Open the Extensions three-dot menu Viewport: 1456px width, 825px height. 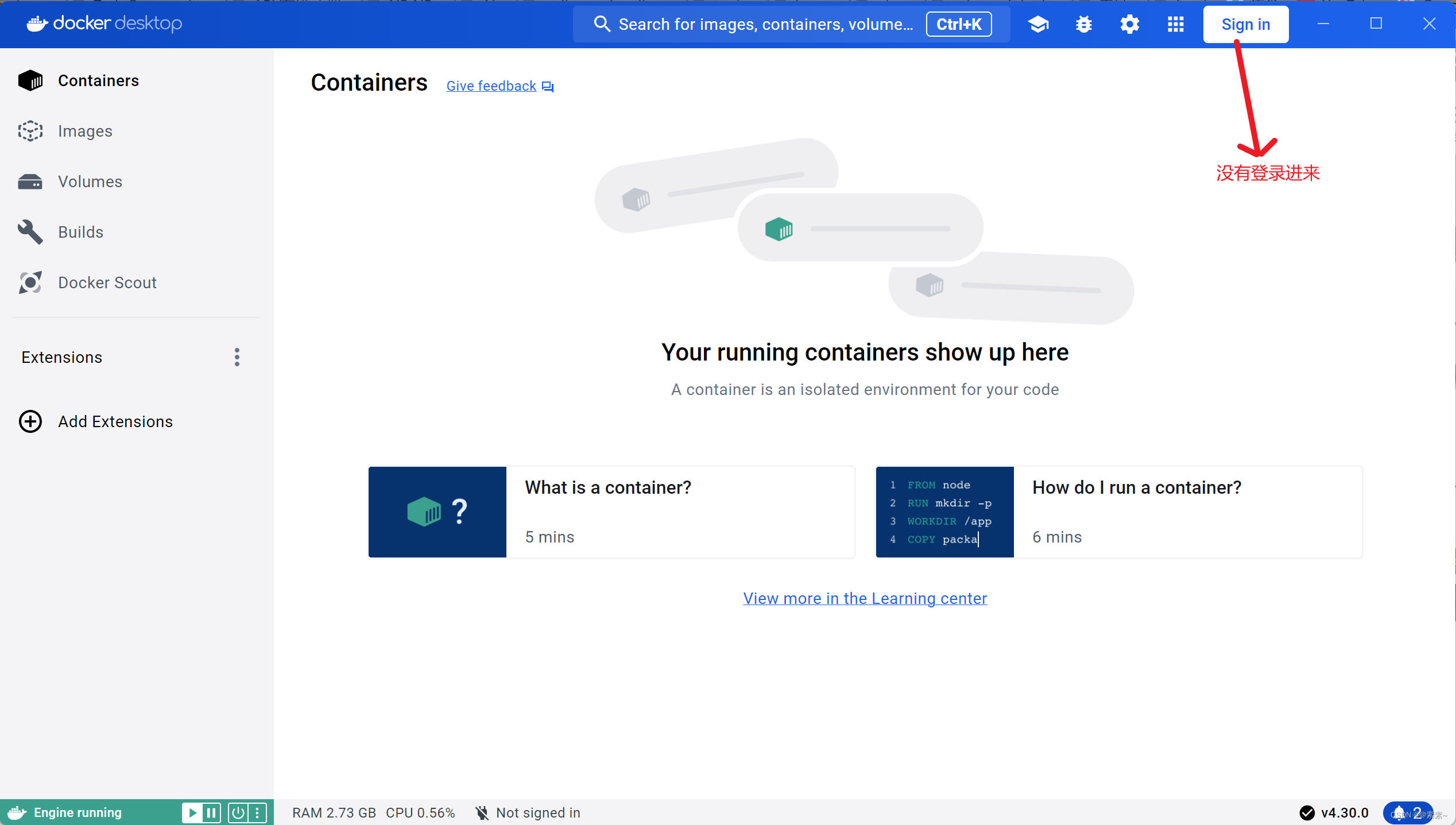237,357
